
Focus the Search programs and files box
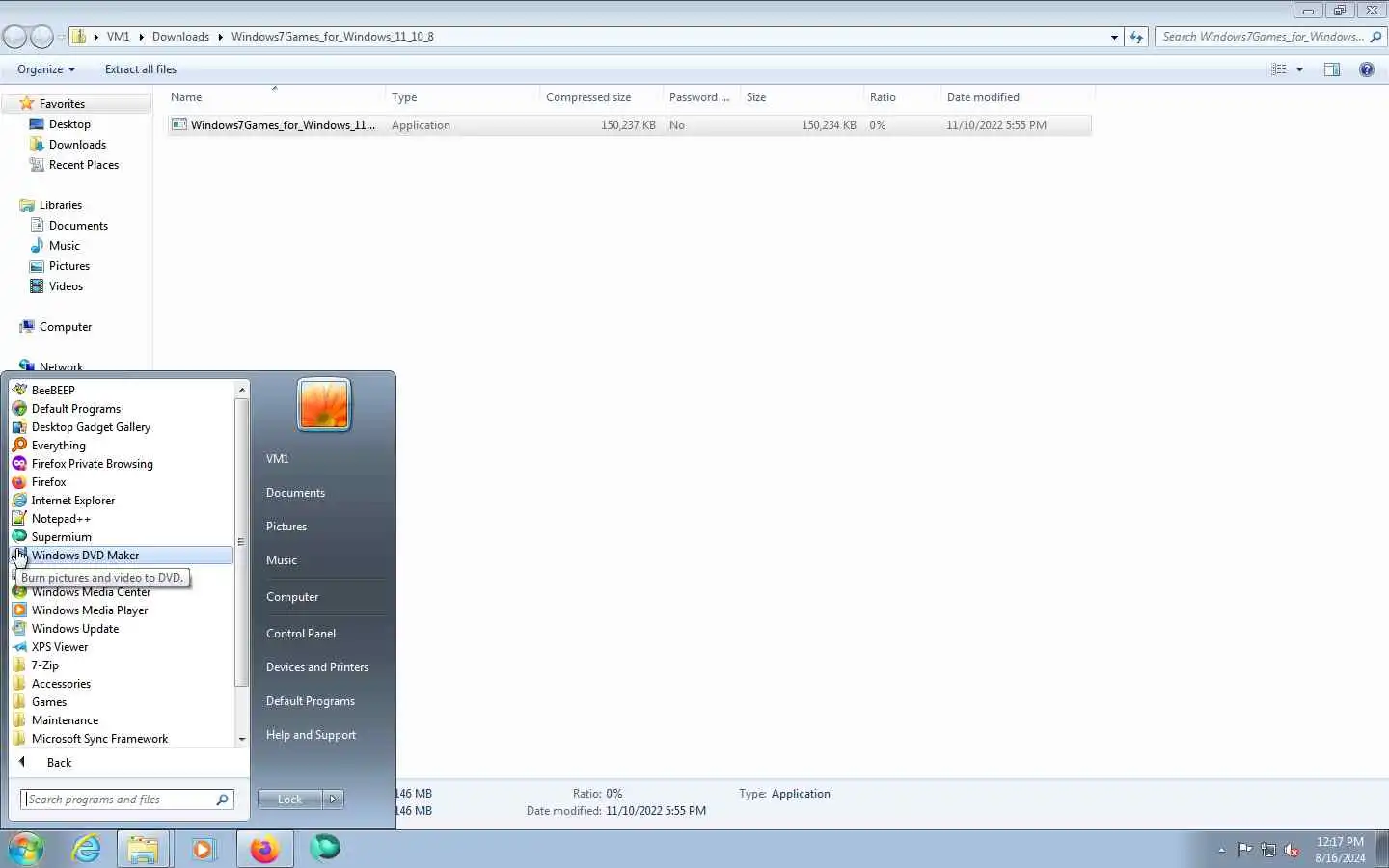pyautogui.click(x=121, y=799)
